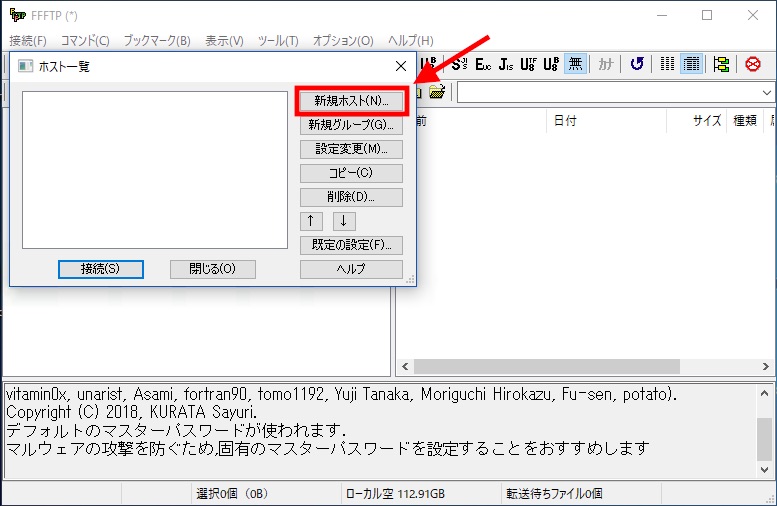Click the remote pane horizontal scrollbar thumb
The width and height of the screenshot is (777, 506).
547,367
